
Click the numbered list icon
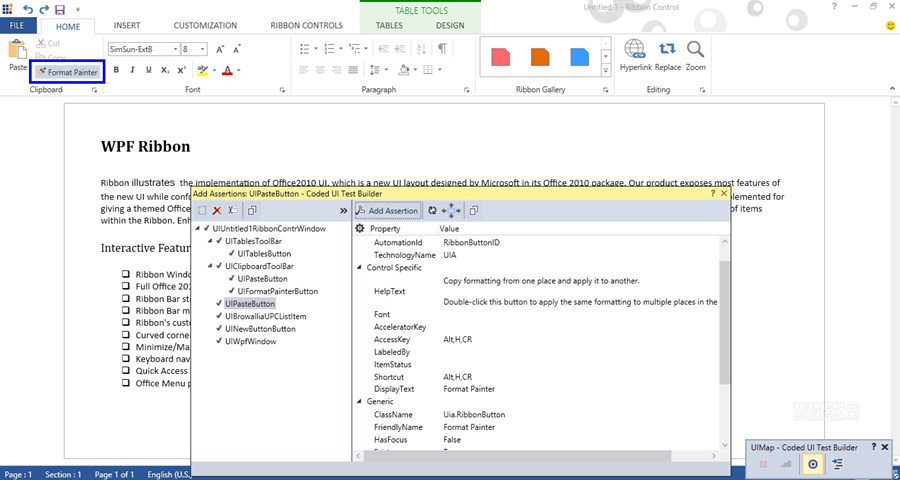coord(329,49)
